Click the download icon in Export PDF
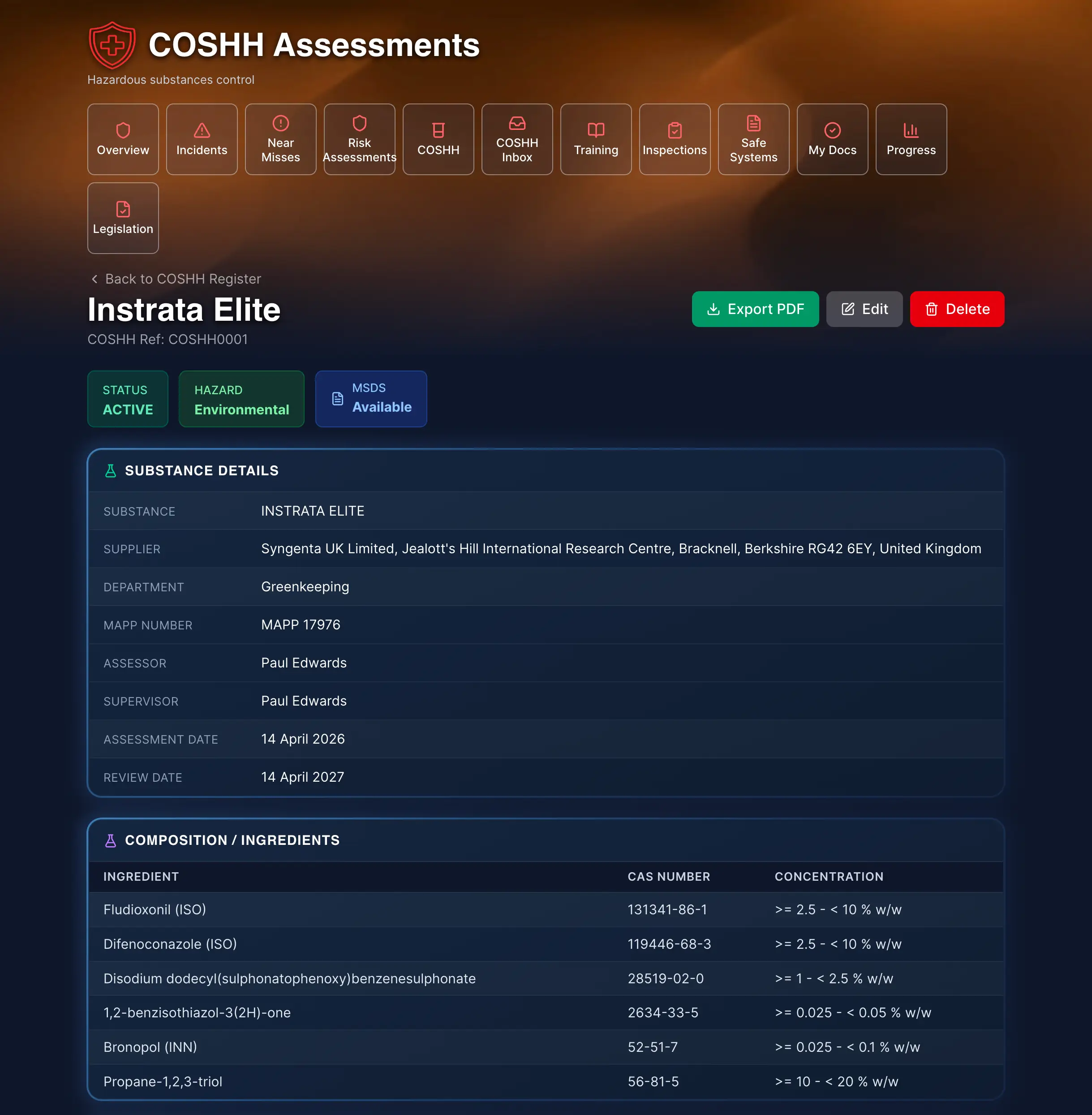 [713, 309]
